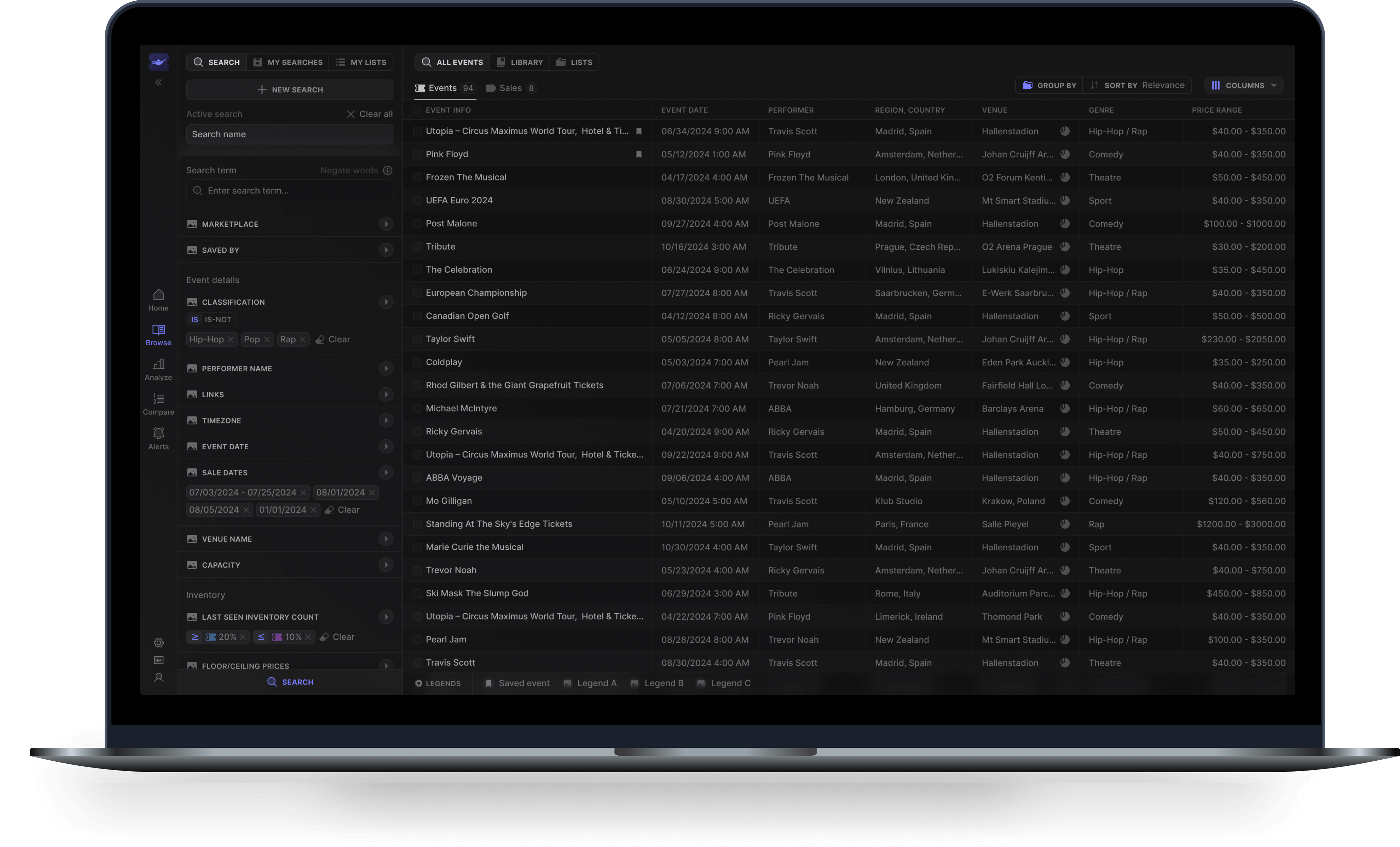Check the Mo Gilligan row checkbox
The width and height of the screenshot is (1400, 847).
coord(417,501)
